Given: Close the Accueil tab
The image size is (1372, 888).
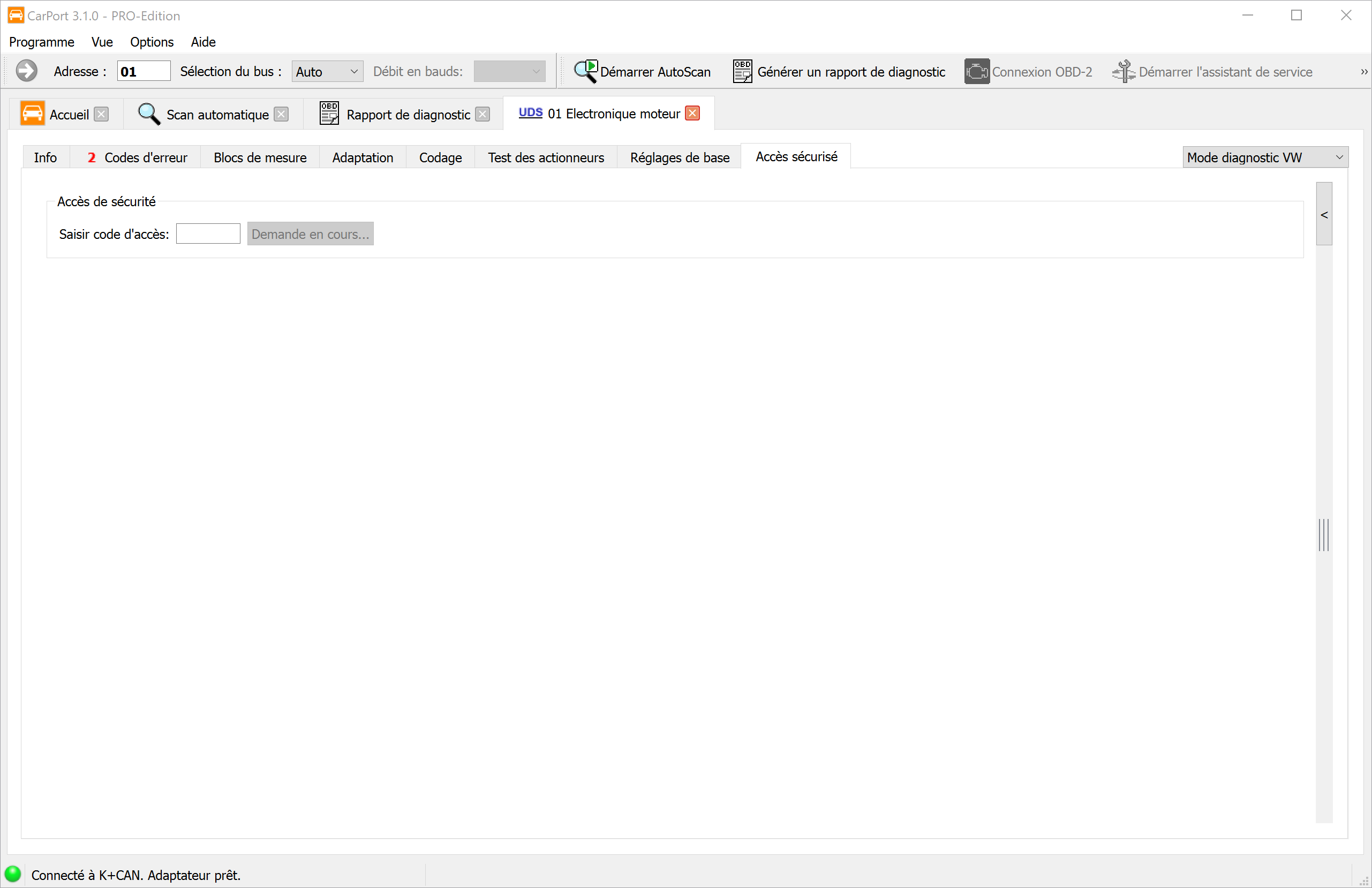Looking at the screenshot, I should pyautogui.click(x=101, y=114).
